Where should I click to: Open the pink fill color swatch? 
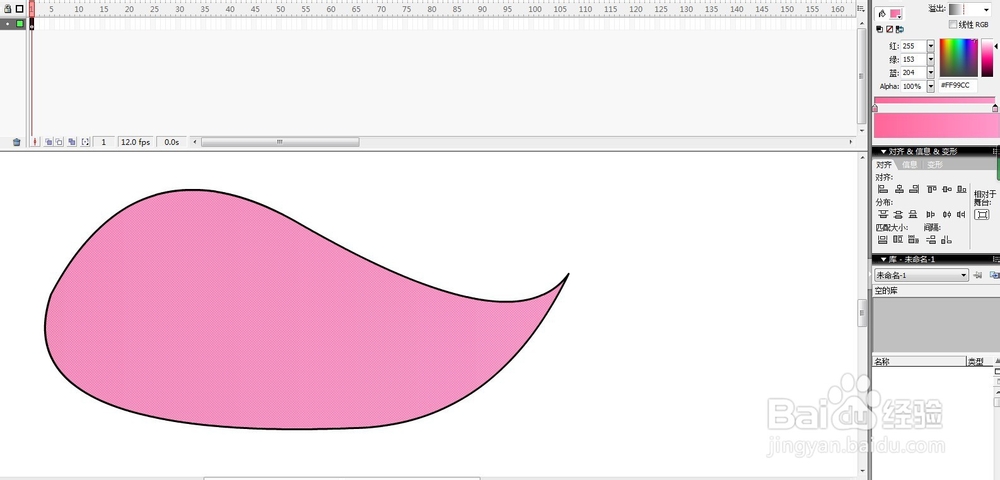click(x=896, y=14)
